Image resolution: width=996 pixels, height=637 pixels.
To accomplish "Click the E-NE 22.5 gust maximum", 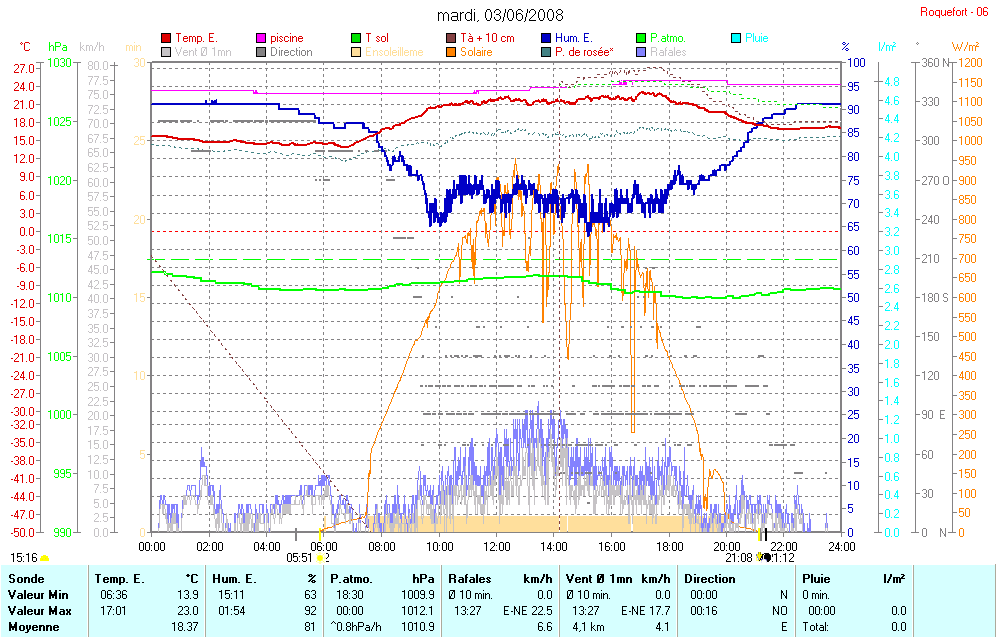I will click(x=528, y=611).
